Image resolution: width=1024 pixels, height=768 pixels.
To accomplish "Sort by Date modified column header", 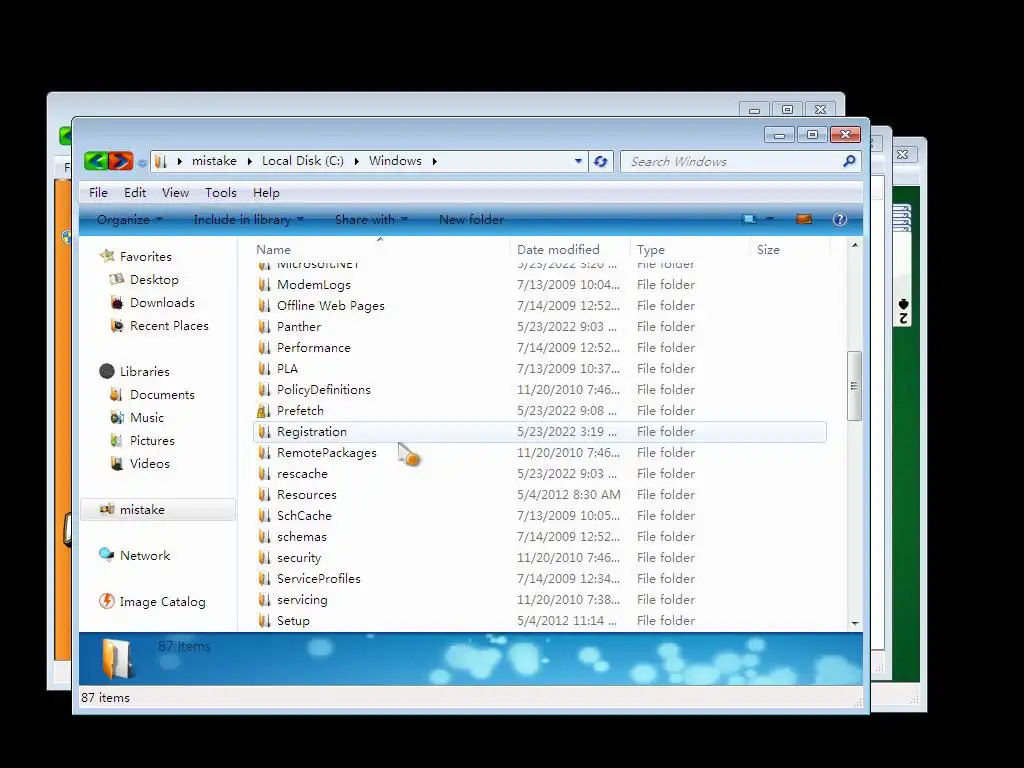I will (570, 249).
